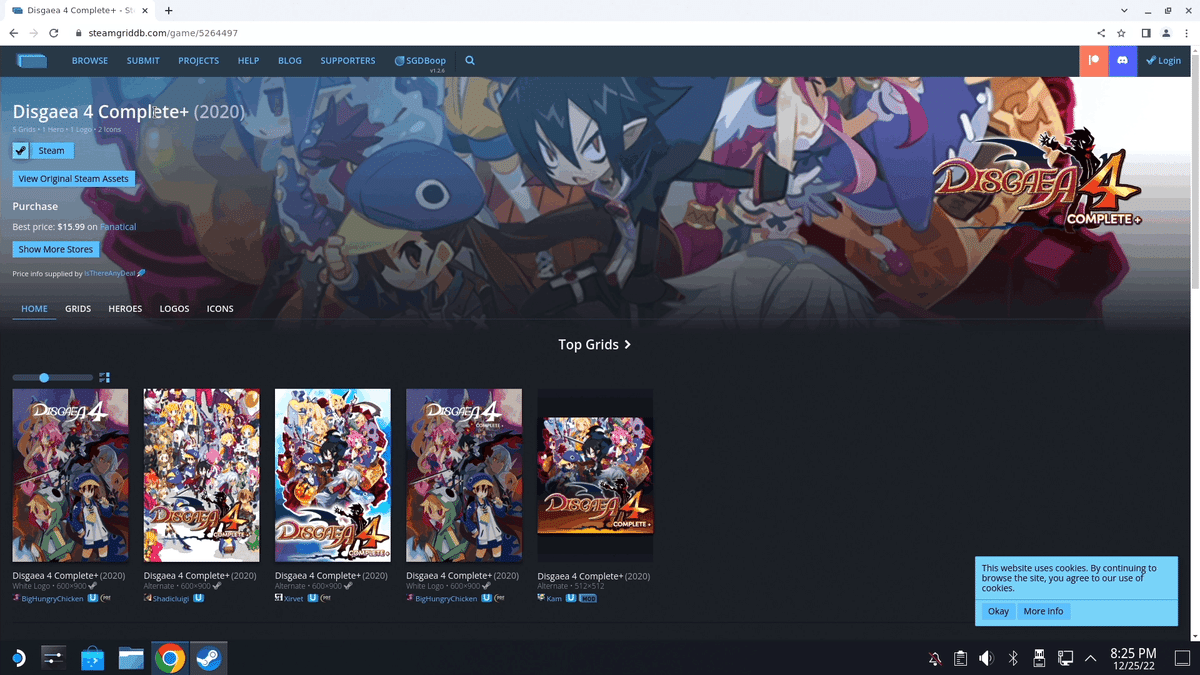Switch to the LOGOS tab

pyautogui.click(x=174, y=309)
